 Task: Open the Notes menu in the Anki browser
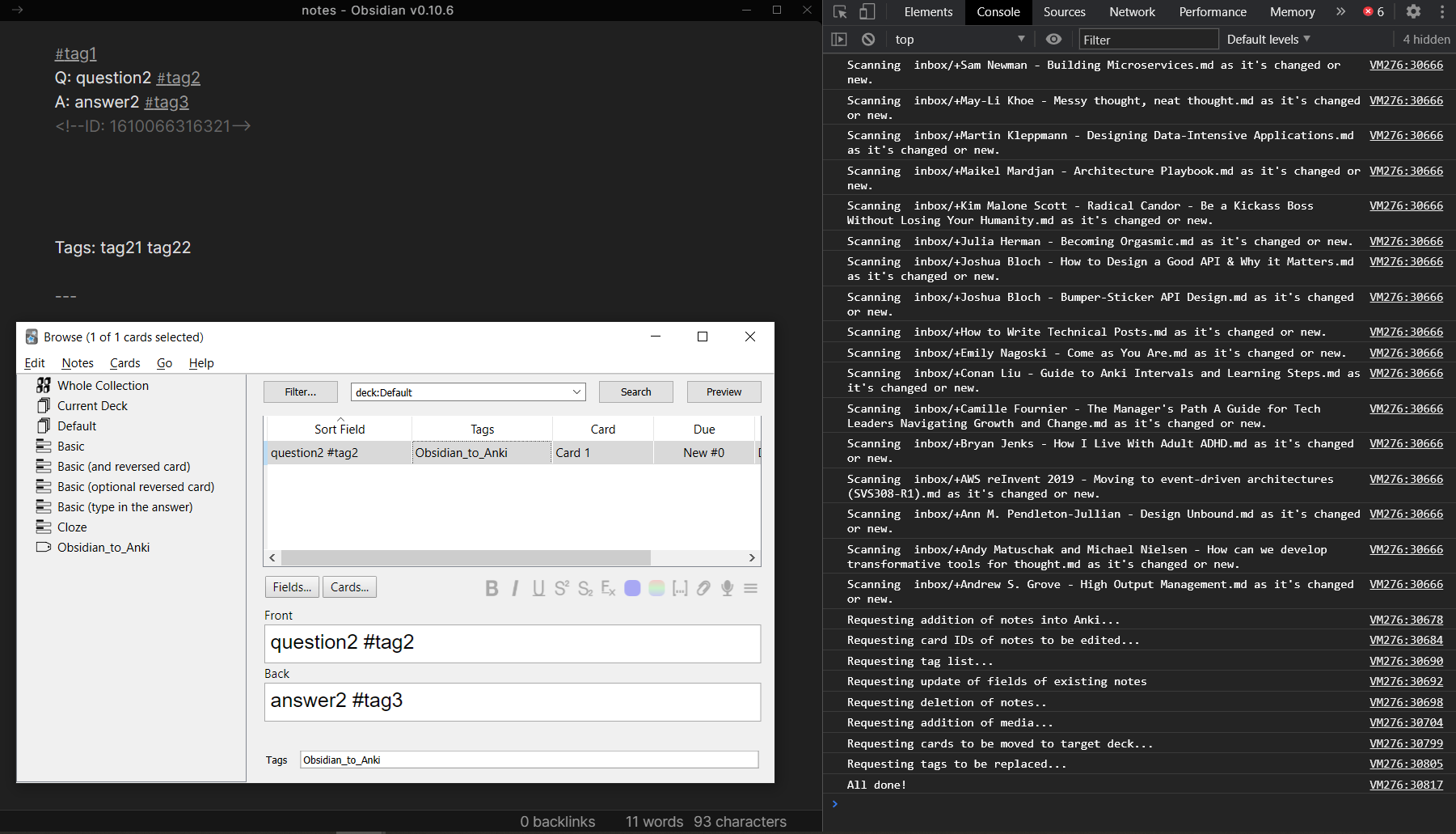click(77, 362)
